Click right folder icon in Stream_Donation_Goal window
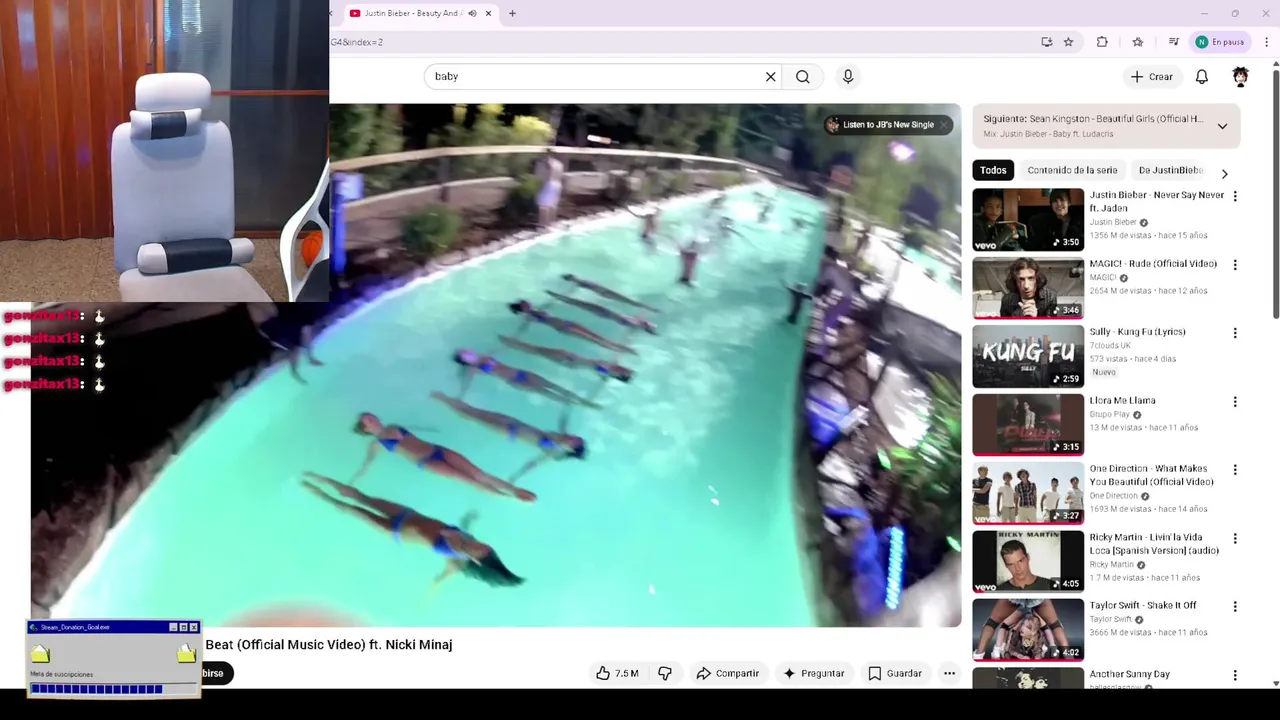Screen dimensions: 1280x720 (186, 654)
